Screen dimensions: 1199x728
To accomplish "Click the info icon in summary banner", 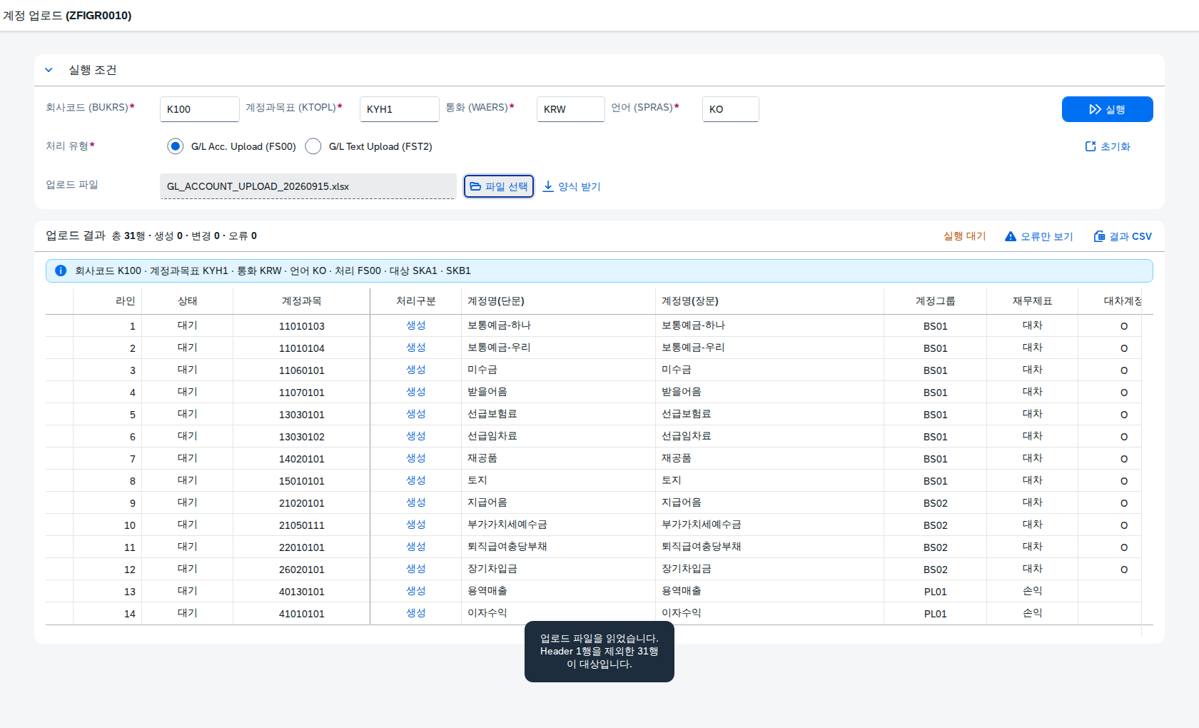I will (60, 271).
